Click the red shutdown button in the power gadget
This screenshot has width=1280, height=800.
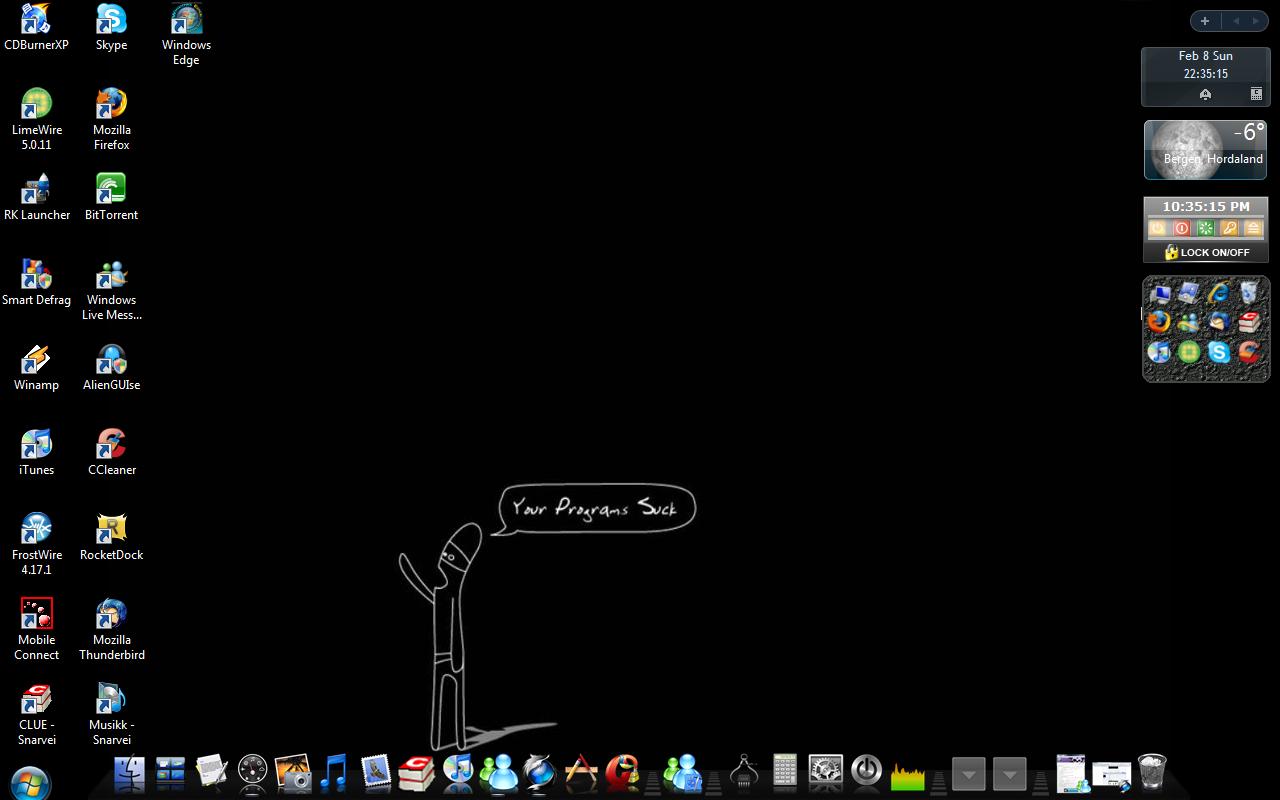(x=1181, y=229)
